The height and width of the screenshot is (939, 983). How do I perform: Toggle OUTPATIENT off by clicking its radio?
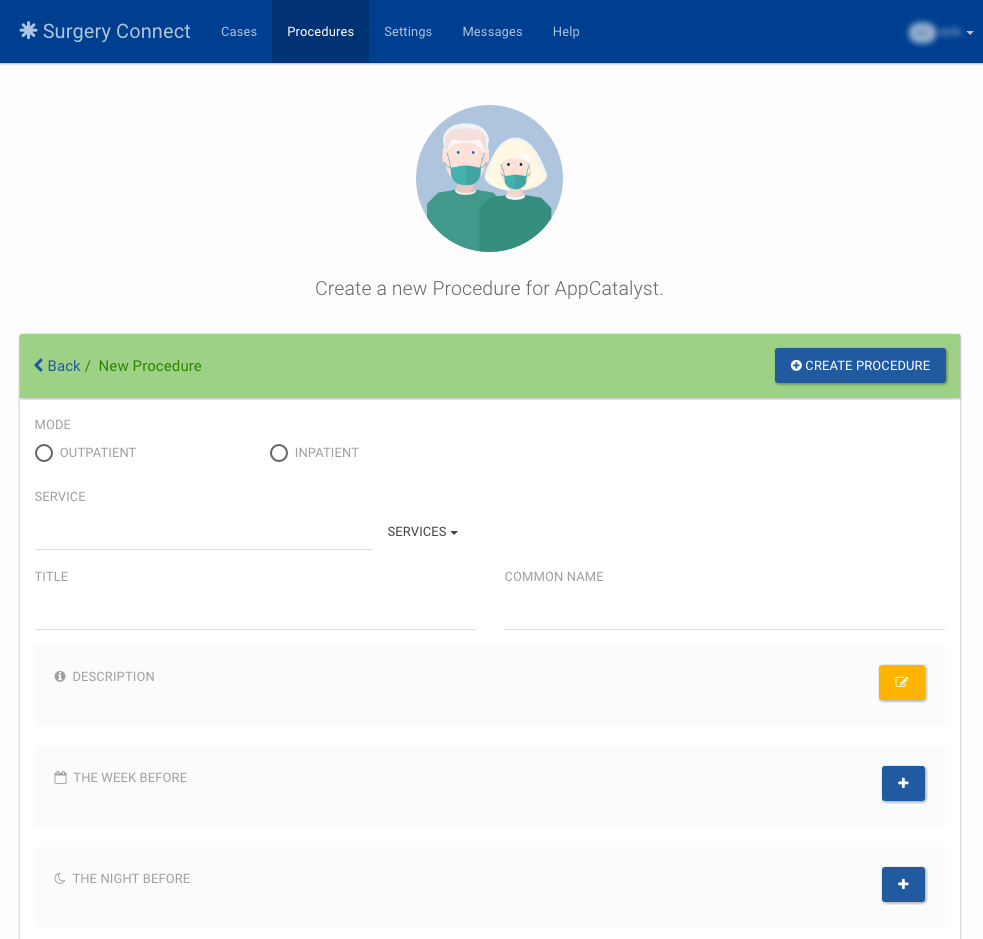[x=44, y=453]
